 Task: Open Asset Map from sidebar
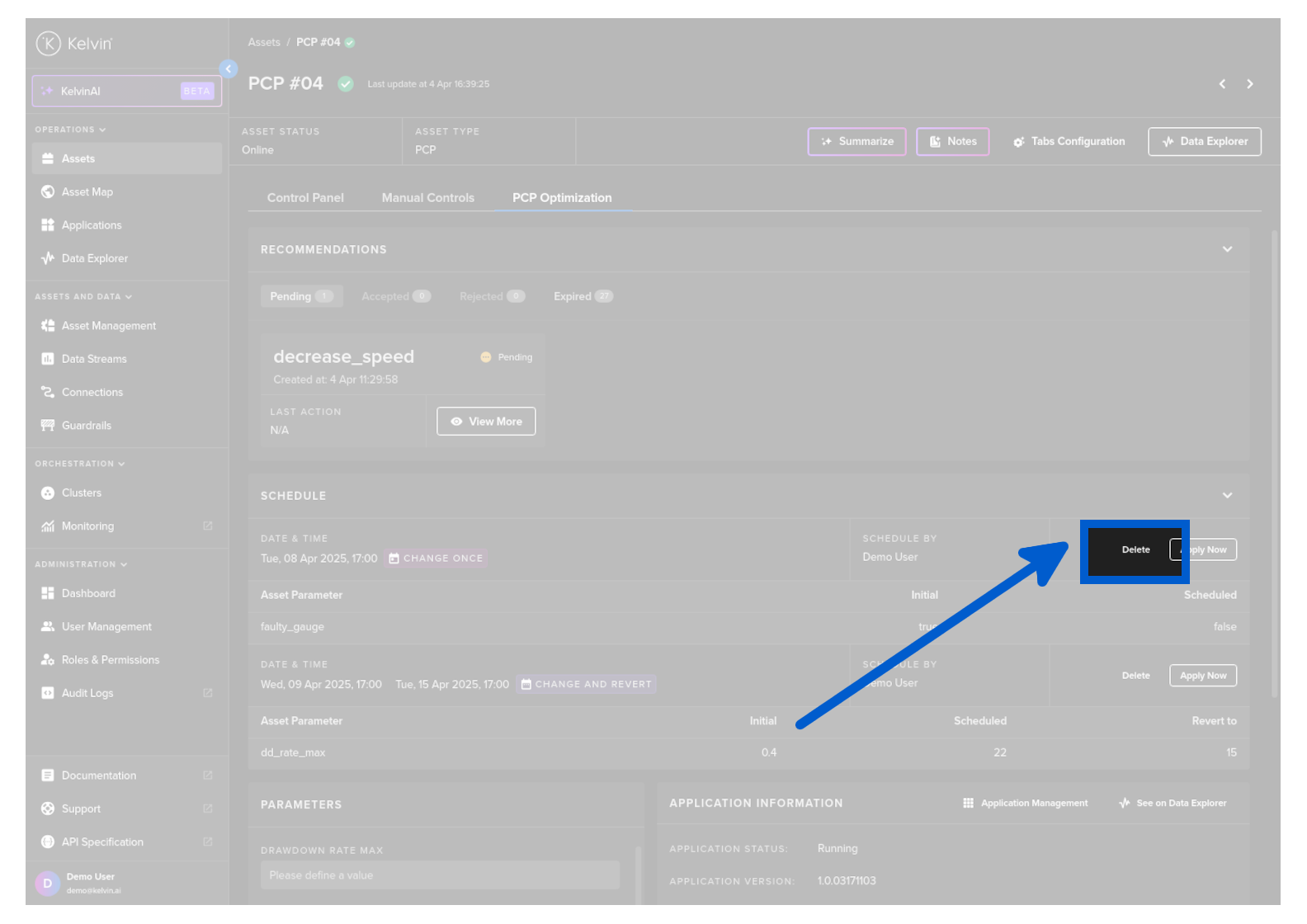87,192
